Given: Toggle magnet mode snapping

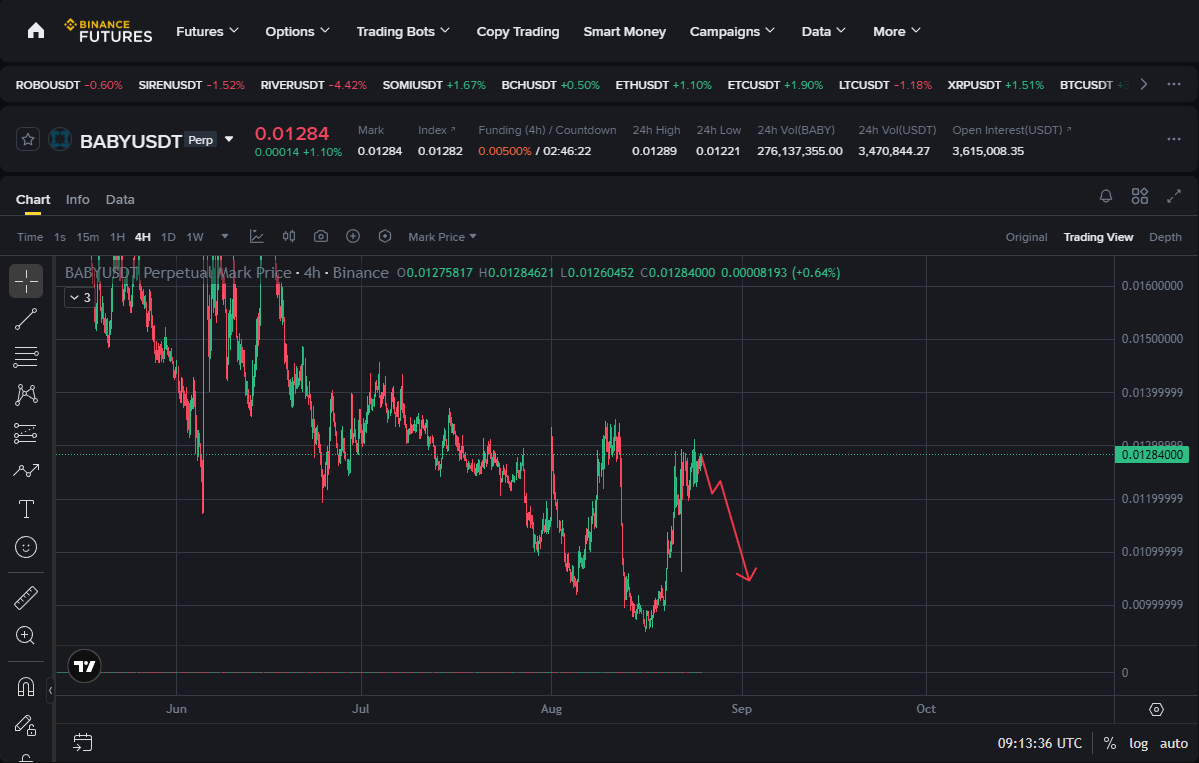Looking at the screenshot, I should click(26, 687).
